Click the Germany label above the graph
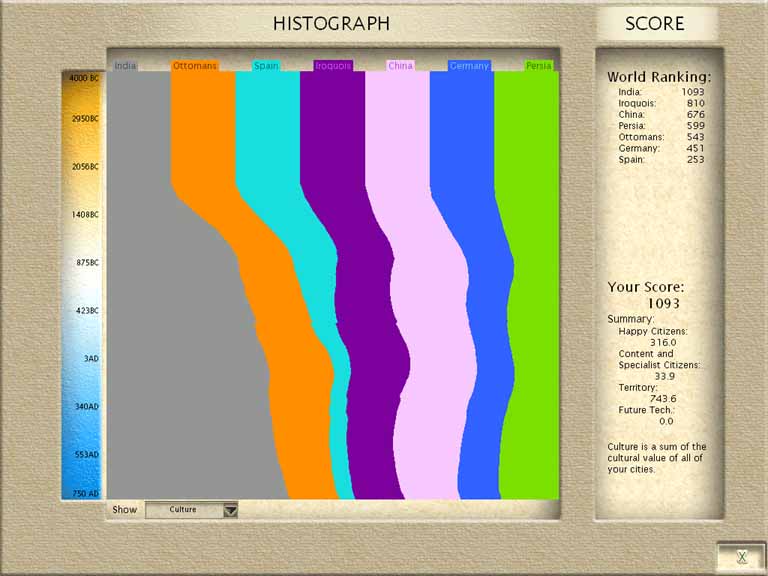Screen dimensions: 768x576 click(469, 66)
